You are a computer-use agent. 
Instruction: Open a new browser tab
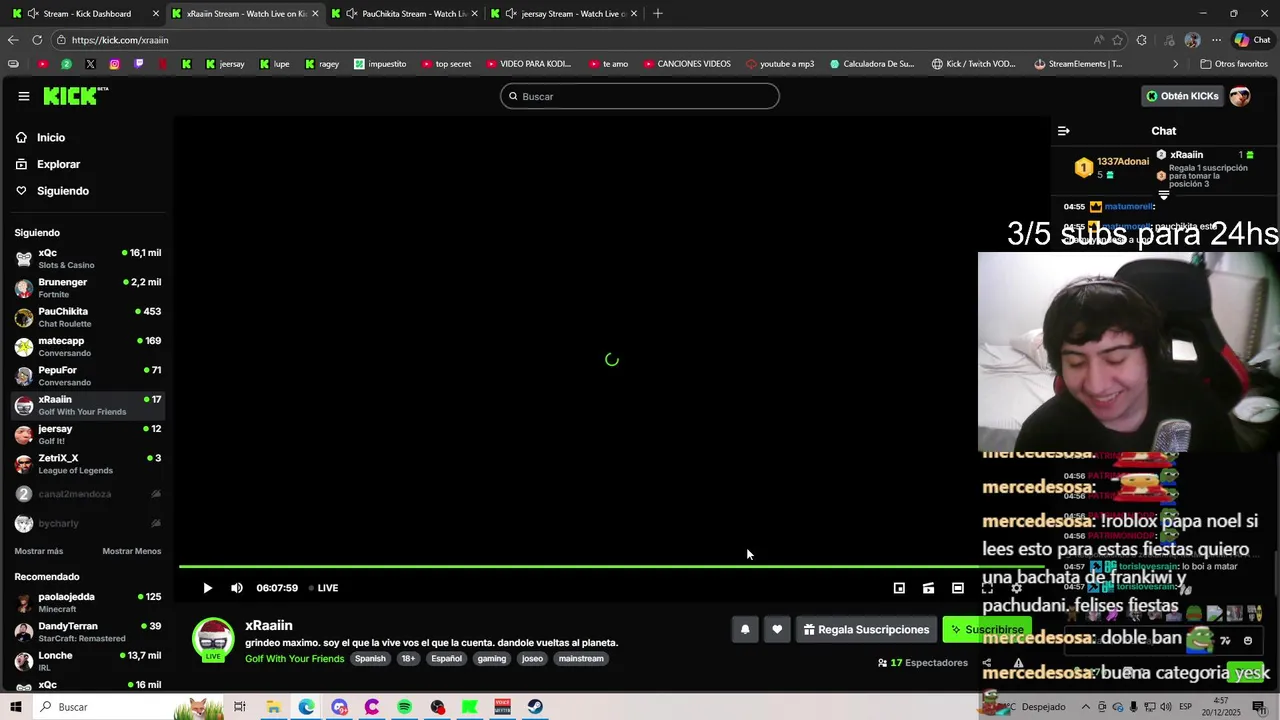pyautogui.click(x=657, y=14)
